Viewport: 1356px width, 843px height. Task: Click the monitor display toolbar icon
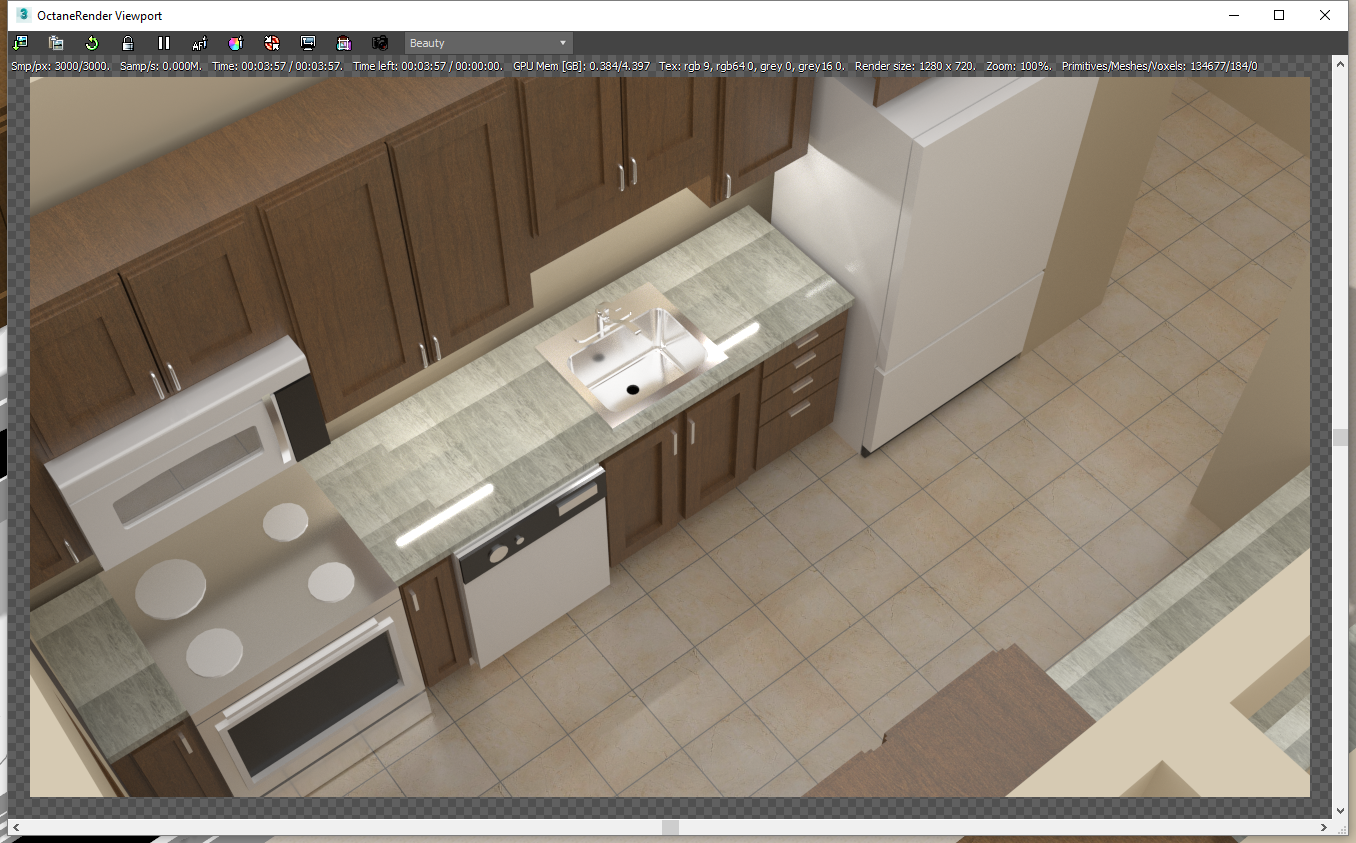pos(308,43)
